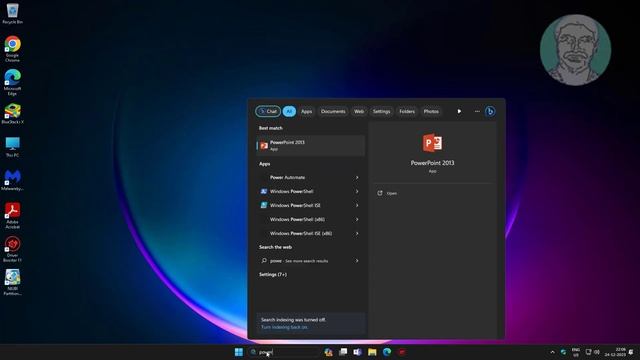Switch to the Apps filter tab

306,111
